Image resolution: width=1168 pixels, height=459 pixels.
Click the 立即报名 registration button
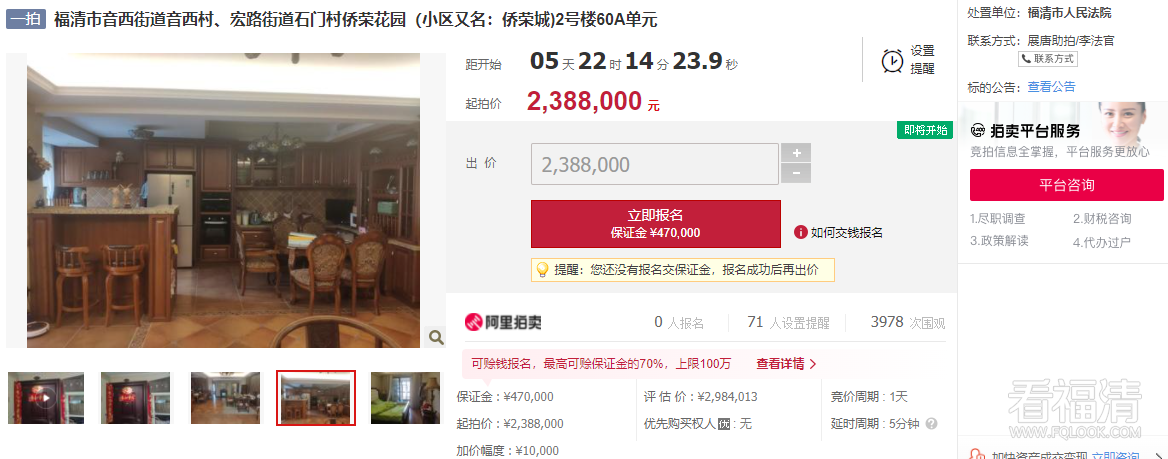656,224
